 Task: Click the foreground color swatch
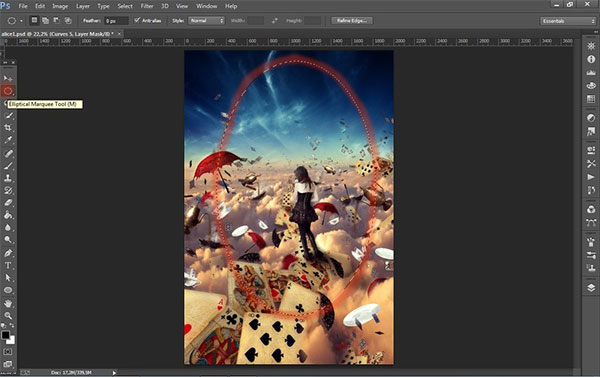pyautogui.click(x=5, y=335)
